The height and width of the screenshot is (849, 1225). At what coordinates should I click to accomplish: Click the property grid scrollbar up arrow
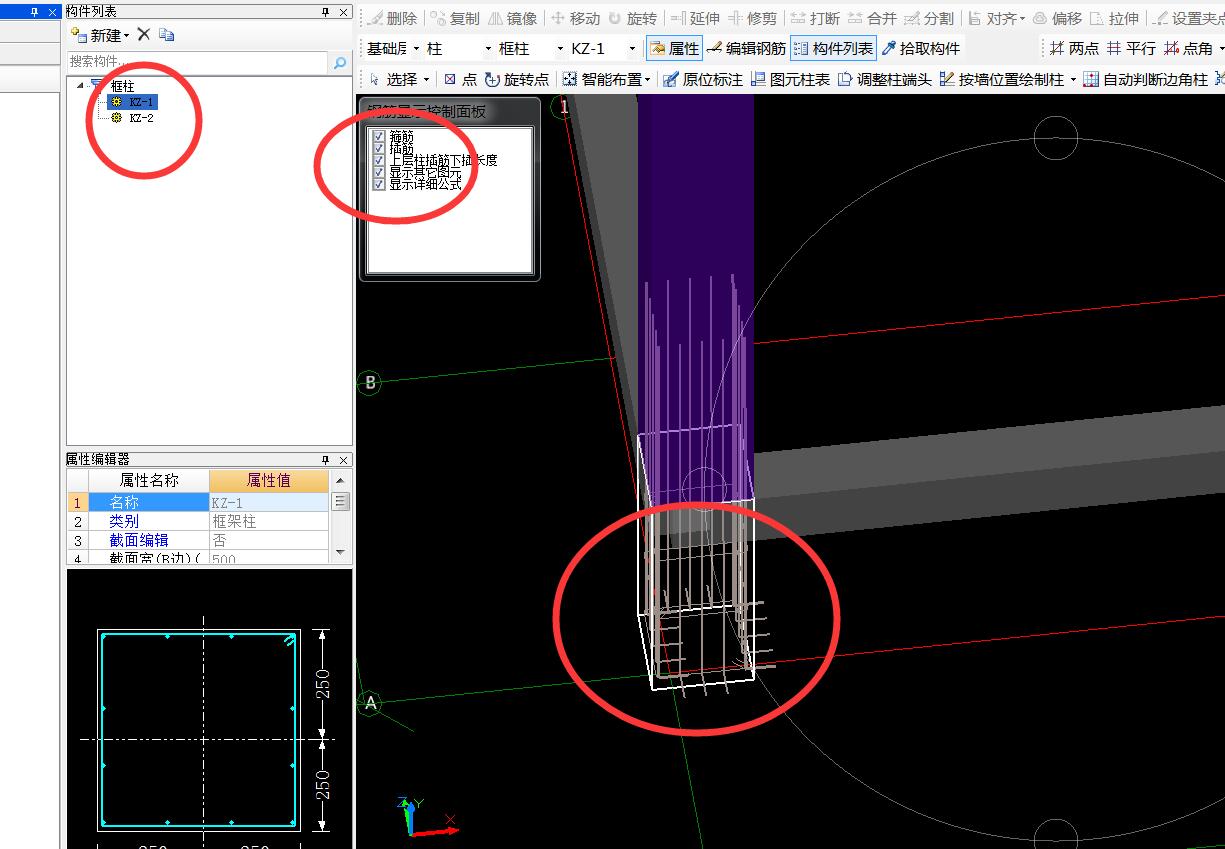click(x=340, y=479)
